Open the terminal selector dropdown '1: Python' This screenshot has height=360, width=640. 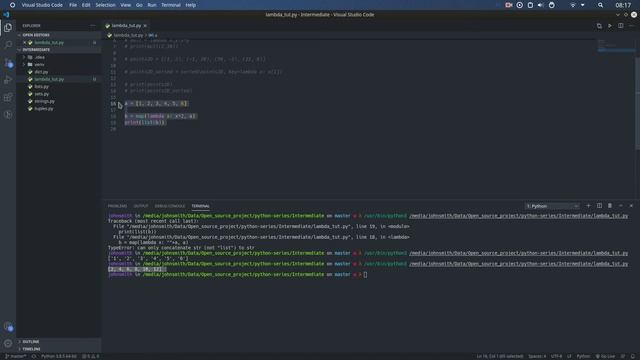(552, 206)
